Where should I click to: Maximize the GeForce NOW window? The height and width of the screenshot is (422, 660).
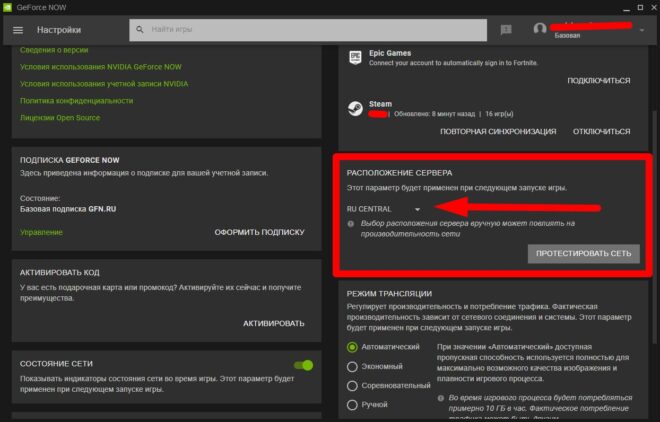point(640,8)
